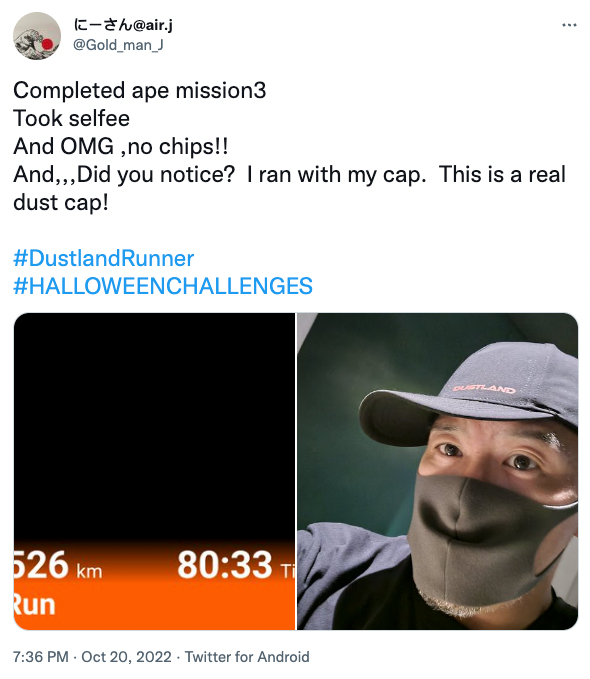Click the orange Run label in image

35,605
